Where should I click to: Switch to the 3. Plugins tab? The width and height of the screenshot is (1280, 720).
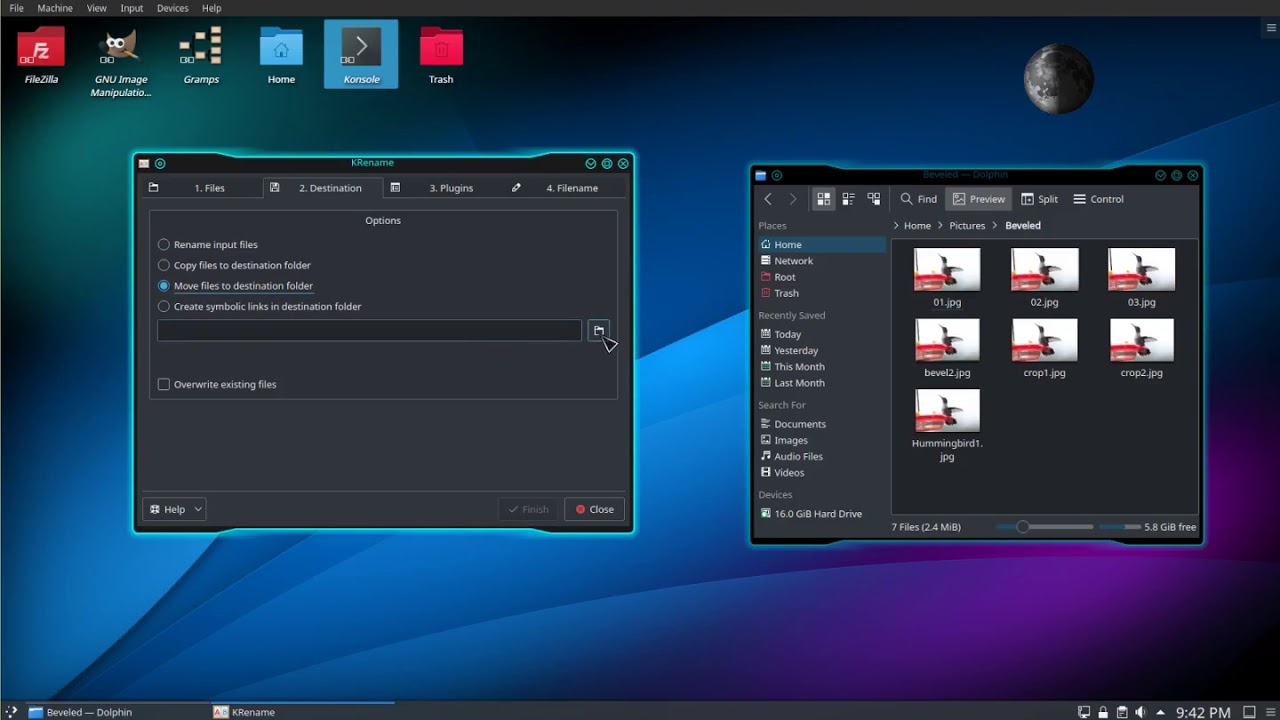click(445, 188)
